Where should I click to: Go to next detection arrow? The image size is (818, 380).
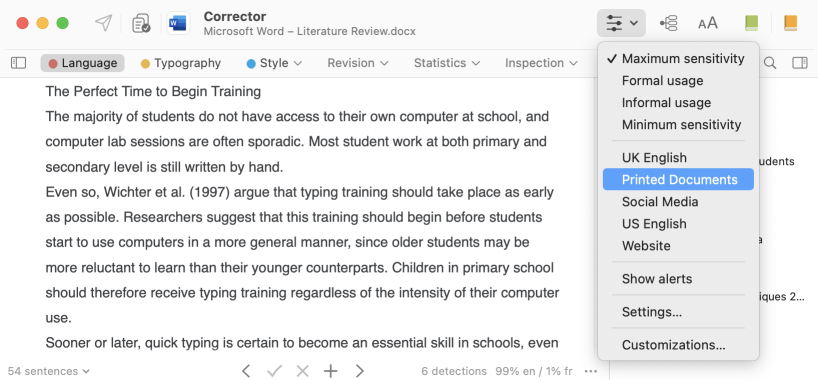(359, 371)
